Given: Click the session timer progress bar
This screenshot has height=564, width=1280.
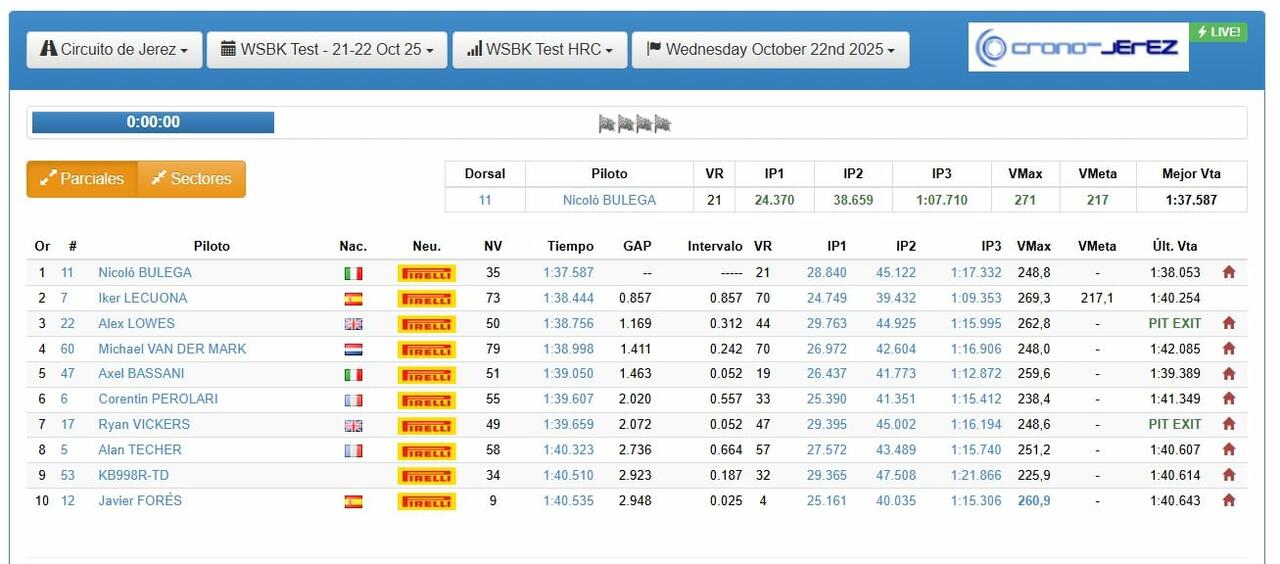Looking at the screenshot, I should coord(153,122).
